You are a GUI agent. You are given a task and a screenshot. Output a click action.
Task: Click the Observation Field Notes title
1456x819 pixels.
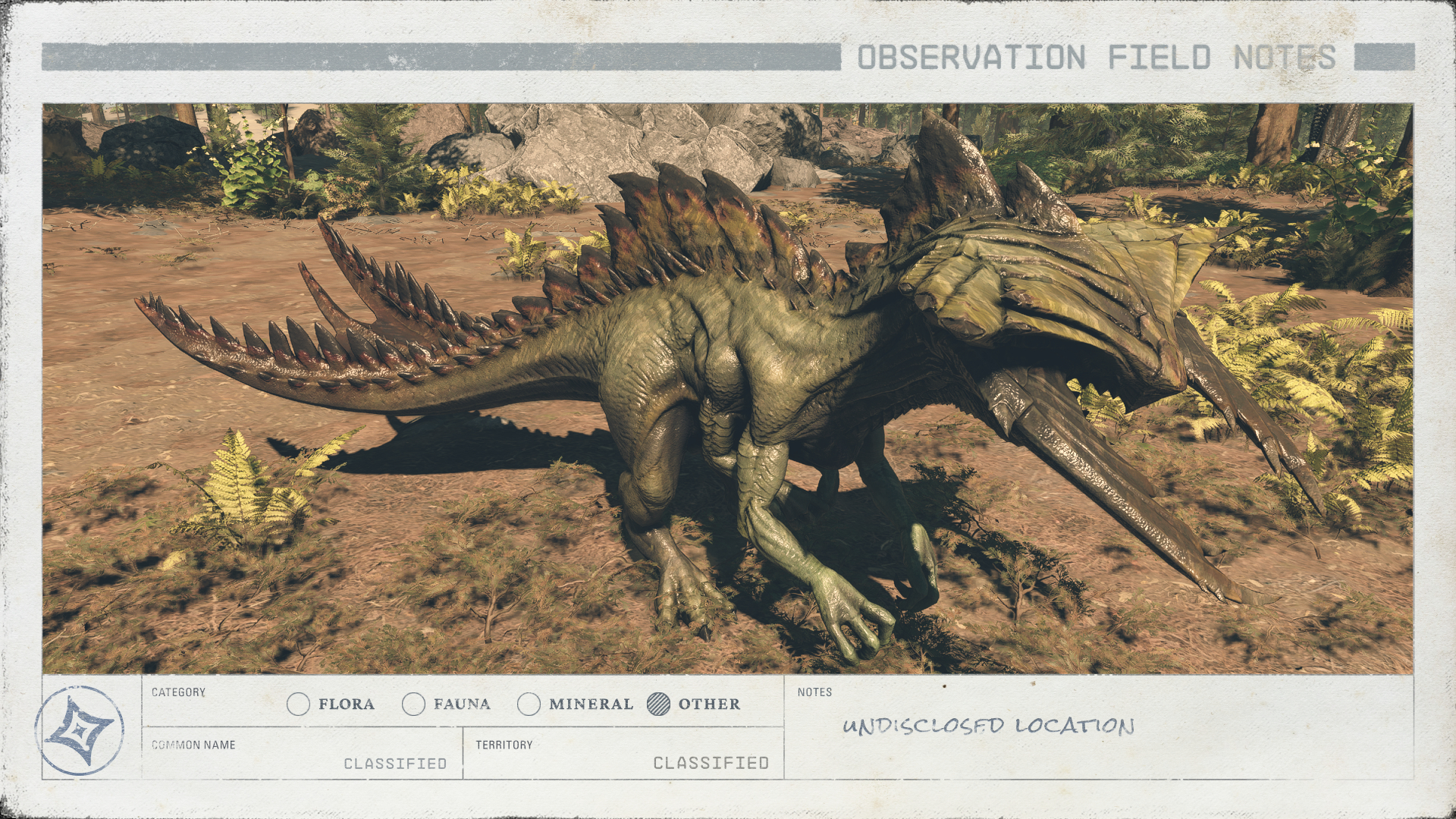click(x=1097, y=58)
